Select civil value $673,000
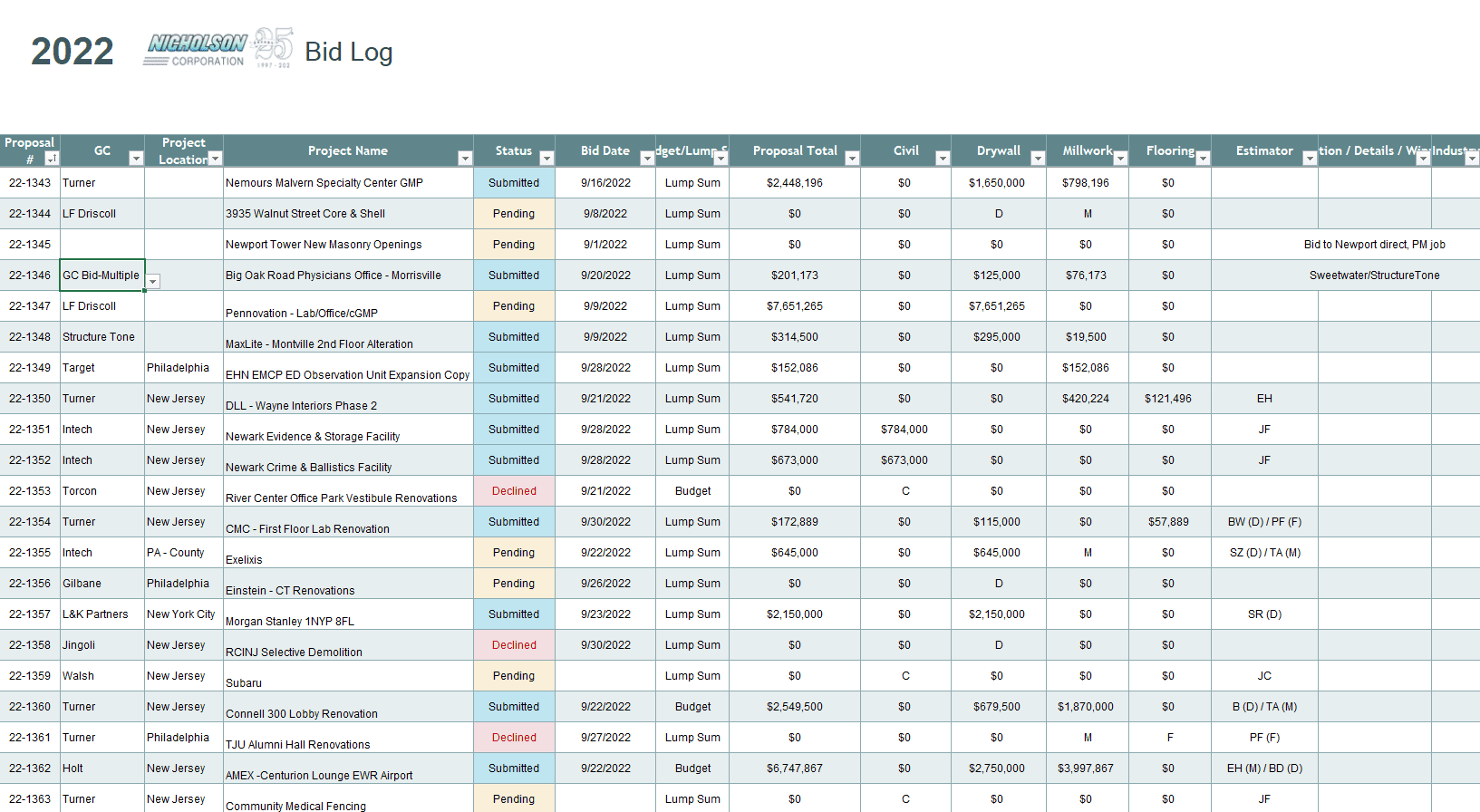This screenshot has width=1480, height=812. tap(904, 460)
